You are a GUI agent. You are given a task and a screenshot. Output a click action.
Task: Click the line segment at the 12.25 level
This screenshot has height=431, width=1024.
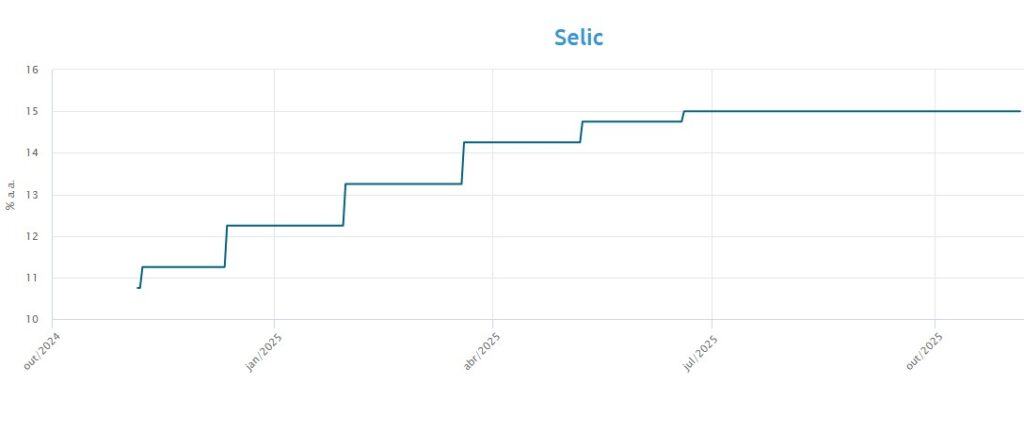[x=285, y=225]
